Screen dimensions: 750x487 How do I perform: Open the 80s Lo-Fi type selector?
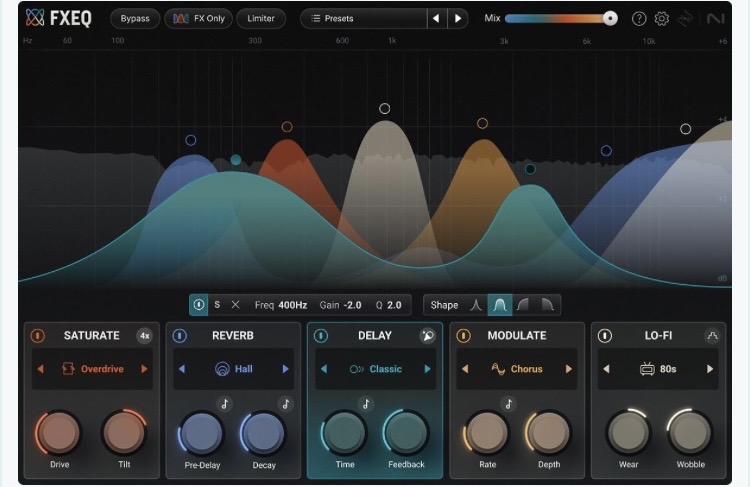(x=658, y=369)
